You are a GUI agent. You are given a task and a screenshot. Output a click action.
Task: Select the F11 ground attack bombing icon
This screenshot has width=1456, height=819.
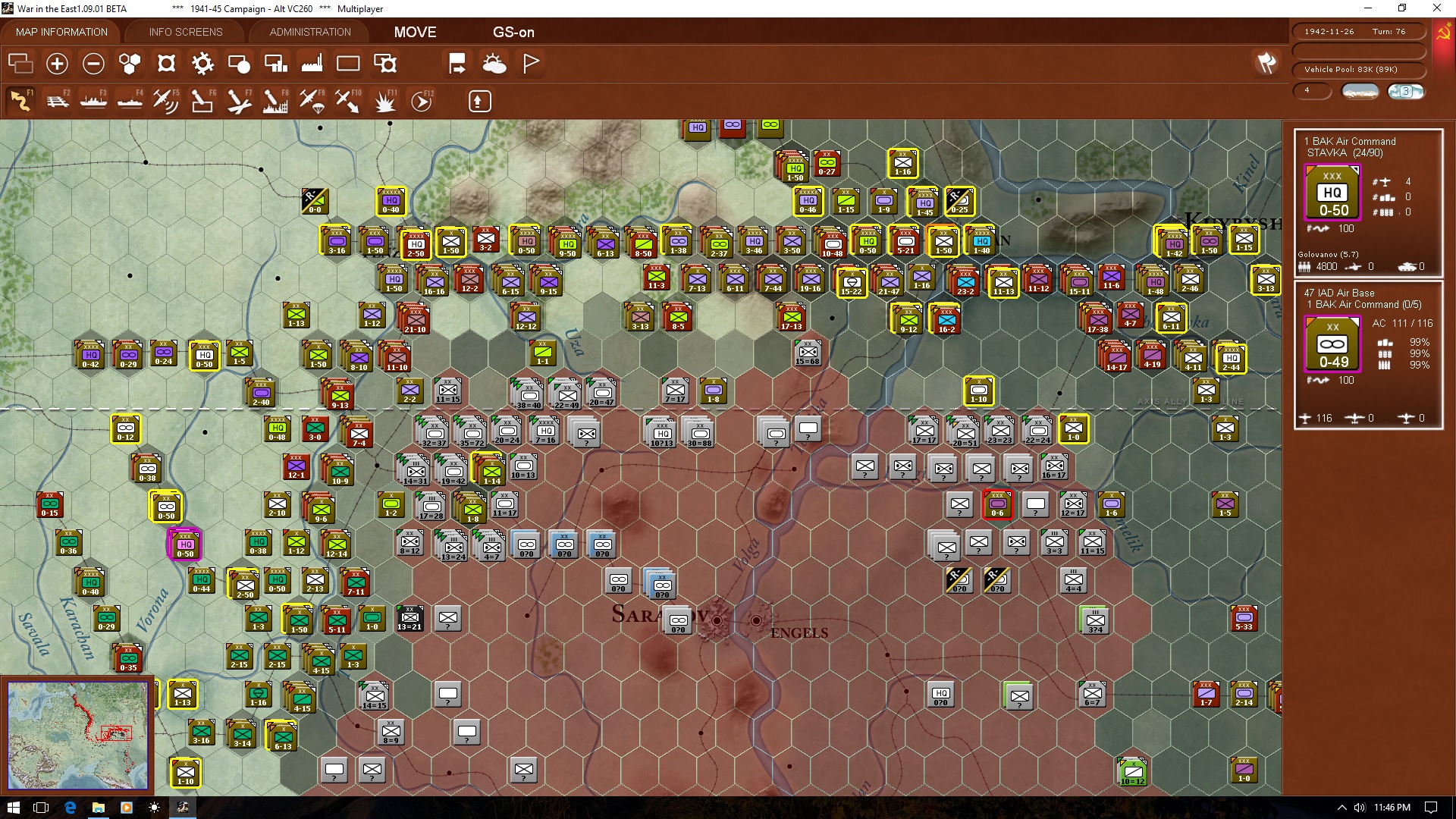click(384, 101)
